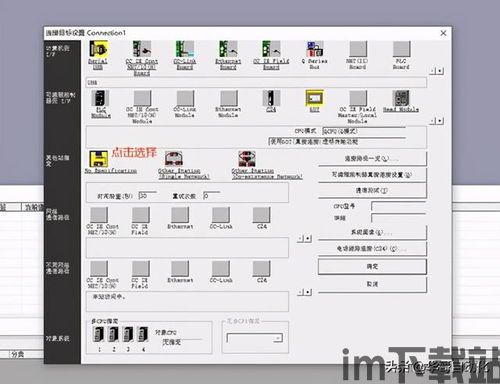Select the Serial USB interface icon
Image resolution: width=500 pixels, height=384 pixels.
point(98,49)
